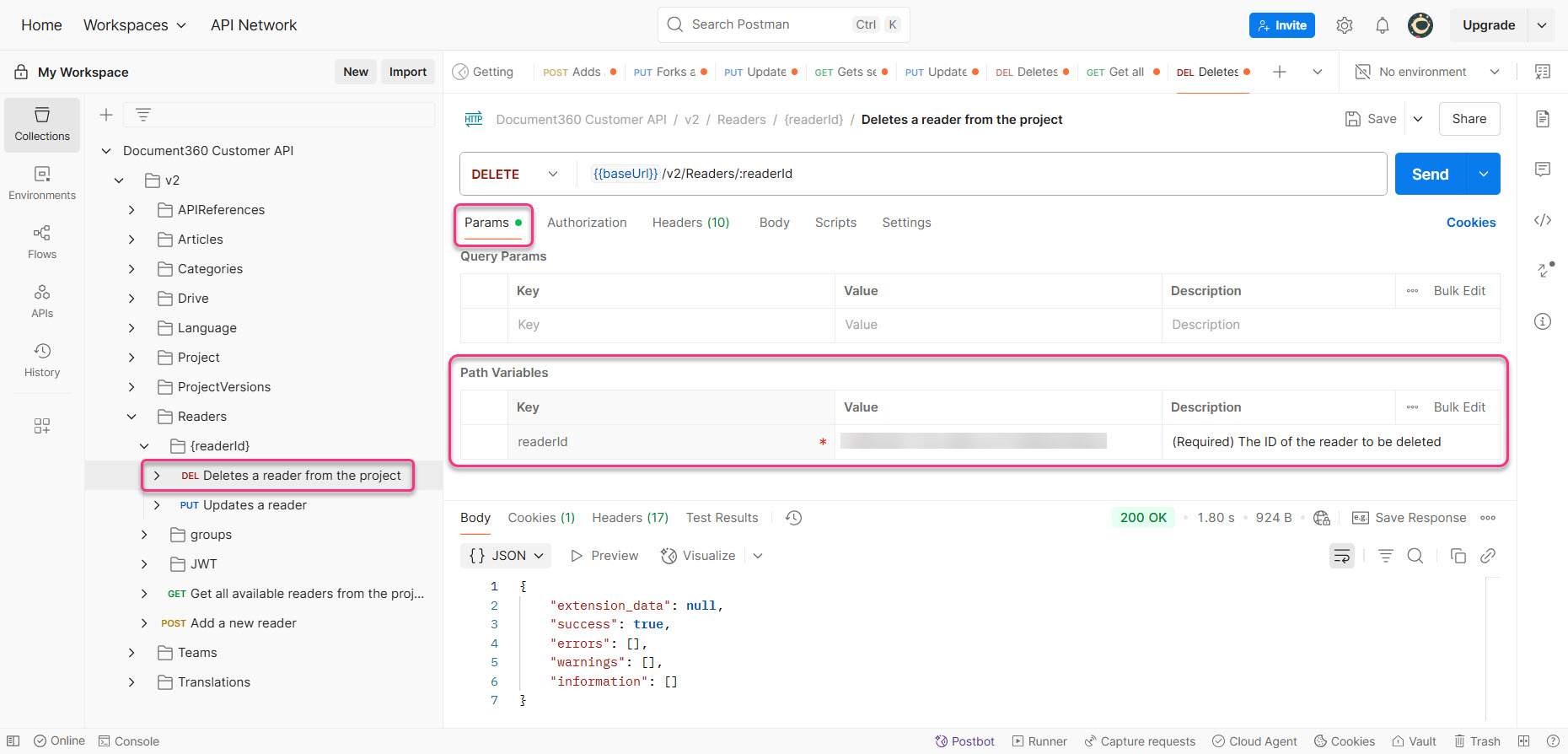Open the Visualize options dropdown arrow

pos(758,556)
